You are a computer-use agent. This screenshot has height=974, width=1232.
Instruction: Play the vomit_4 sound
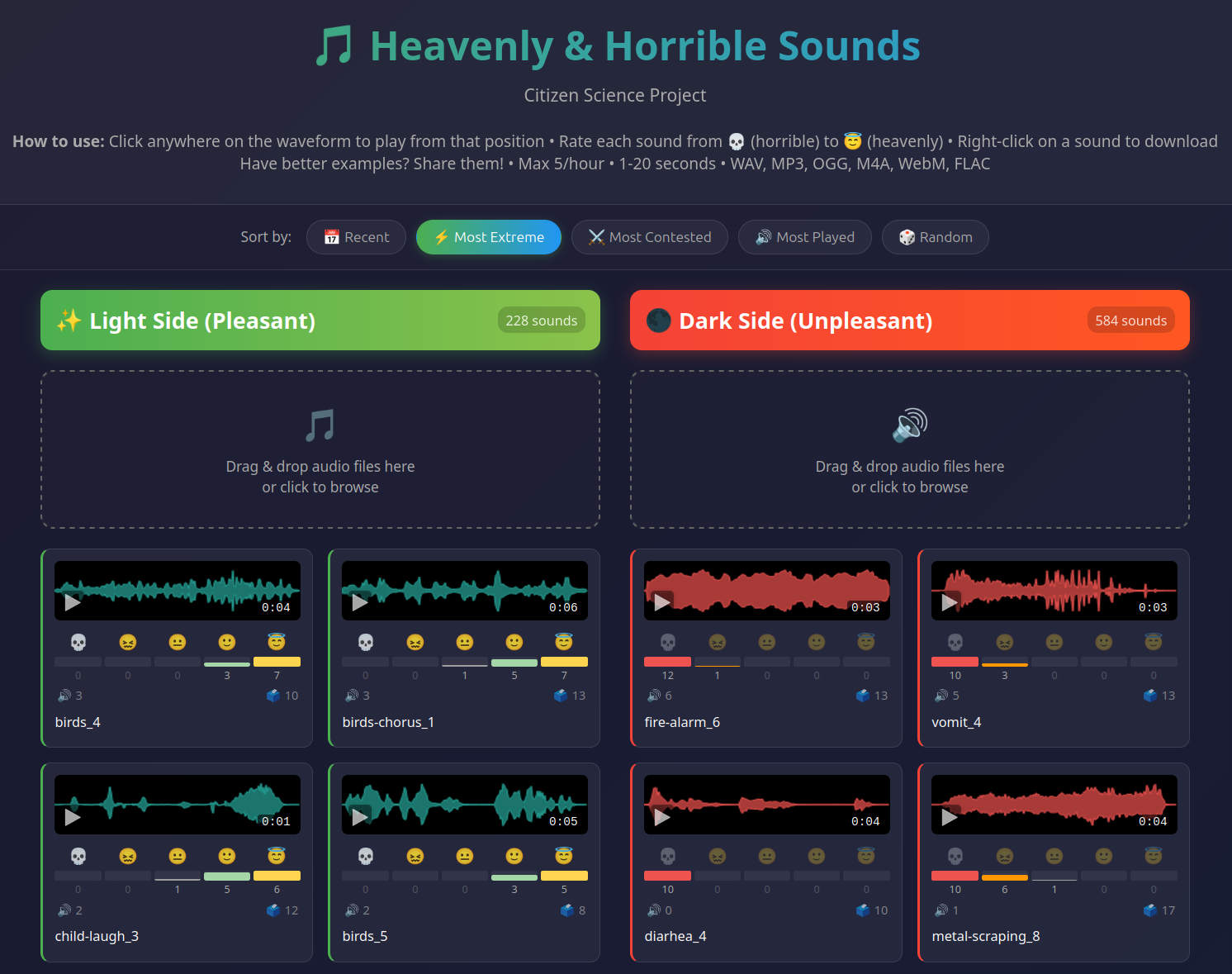click(x=950, y=602)
